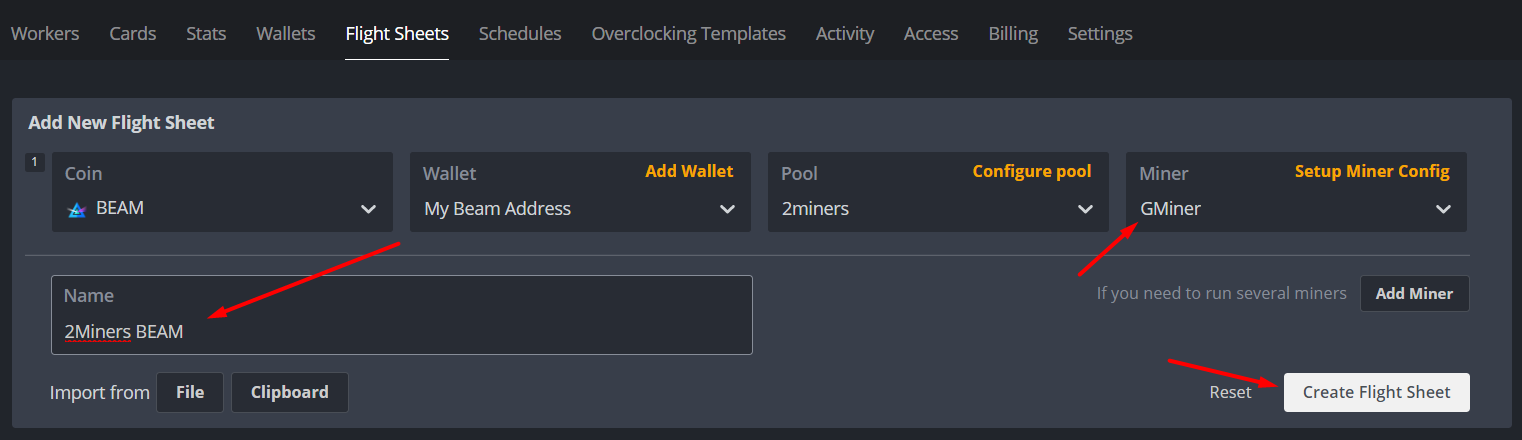The width and height of the screenshot is (1522, 440).
Task: Expand the Wallet dropdown chevron
Action: [727, 210]
